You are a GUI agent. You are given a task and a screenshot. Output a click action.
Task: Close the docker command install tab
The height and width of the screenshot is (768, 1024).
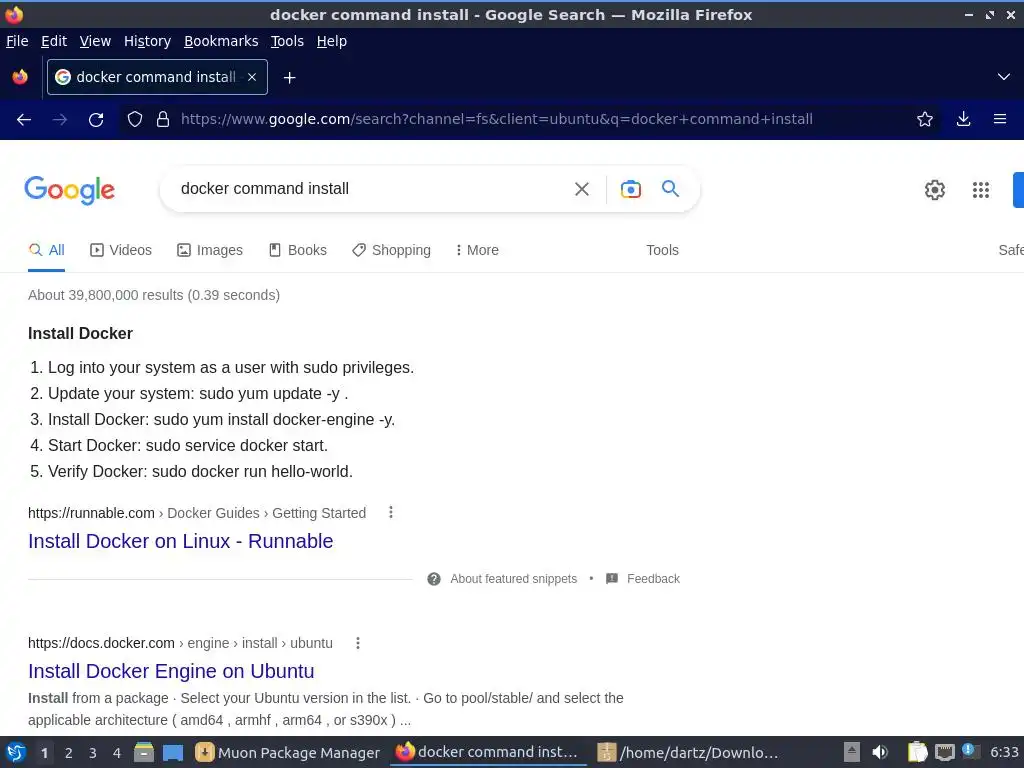[252, 77]
